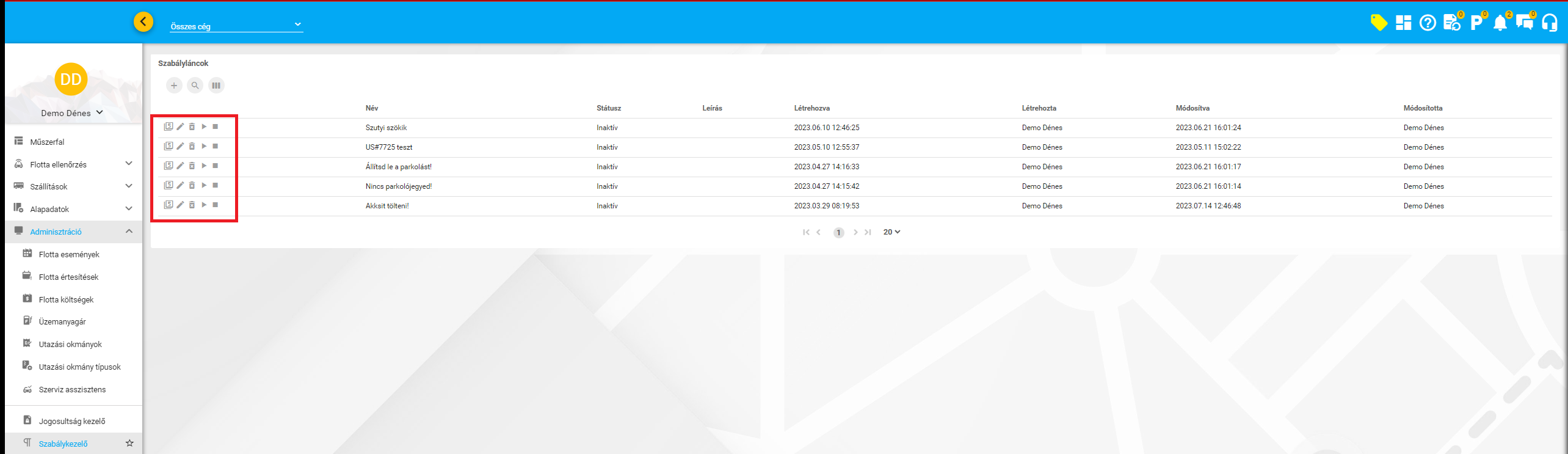This screenshot has width=1568, height=454.
Task: Open the 'Összes cég' company dropdown
Action: pos(236,26)
